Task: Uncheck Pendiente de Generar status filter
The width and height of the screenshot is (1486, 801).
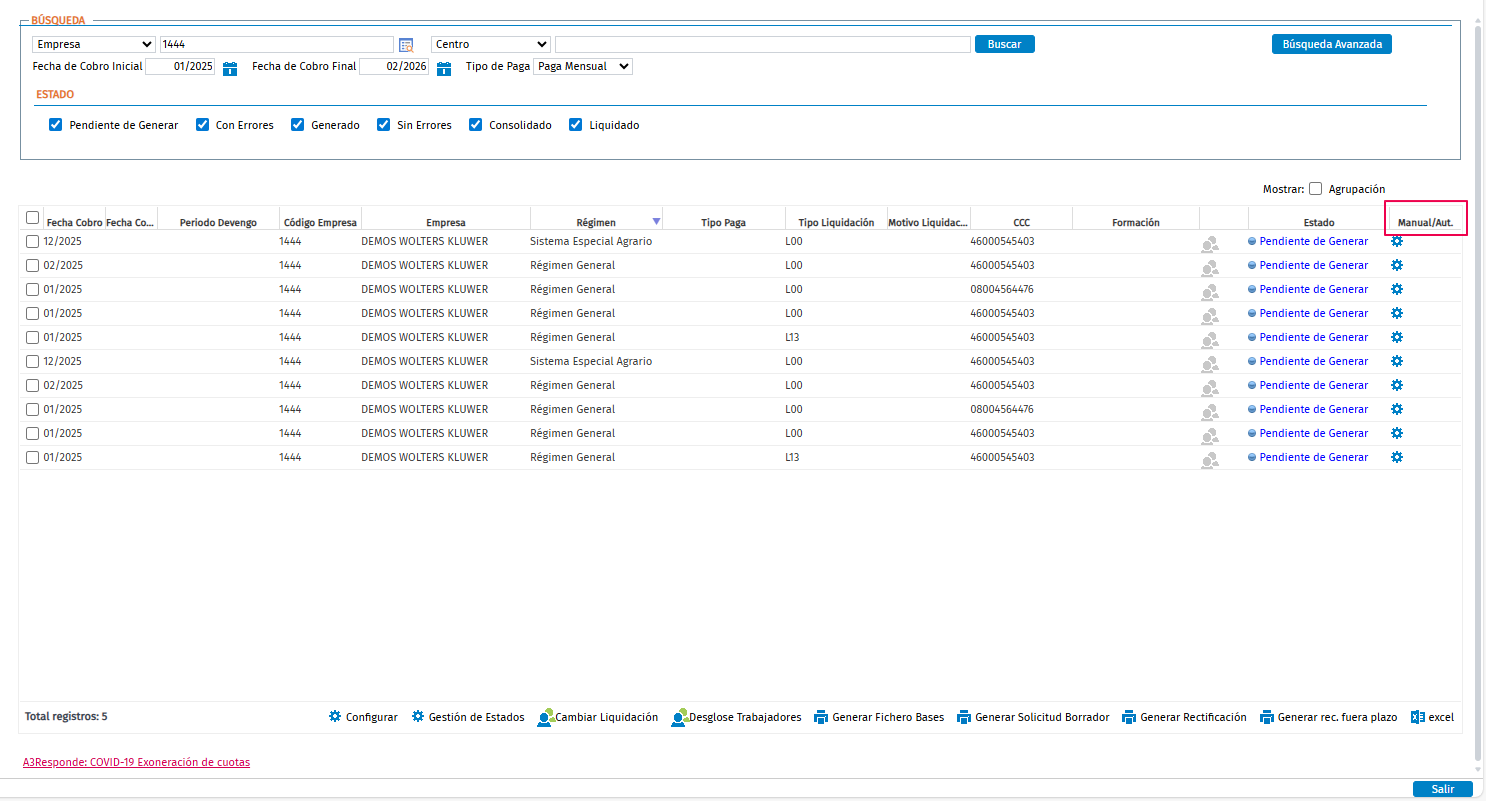Action: click(56, 125)
